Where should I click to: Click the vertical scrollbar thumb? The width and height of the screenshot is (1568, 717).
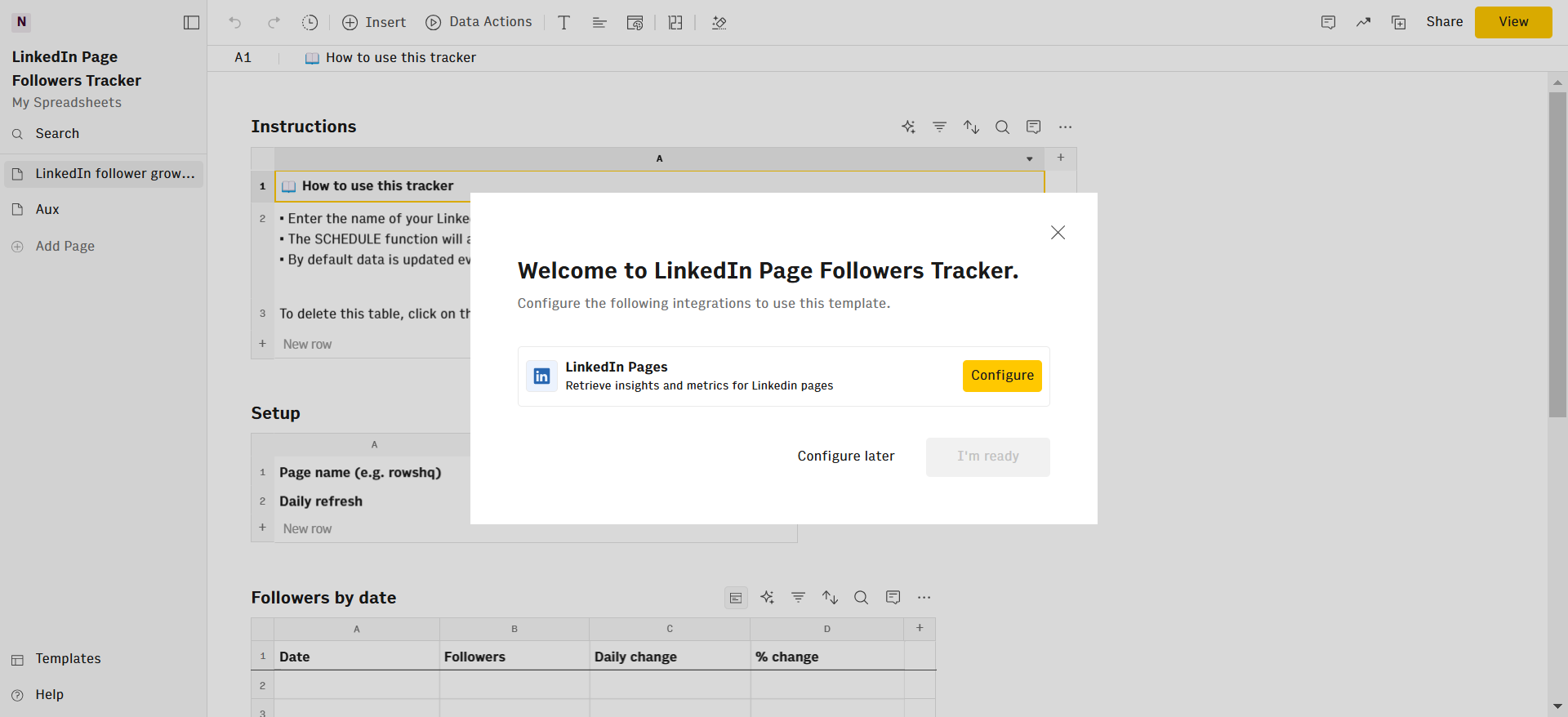tap(1557, 255)
